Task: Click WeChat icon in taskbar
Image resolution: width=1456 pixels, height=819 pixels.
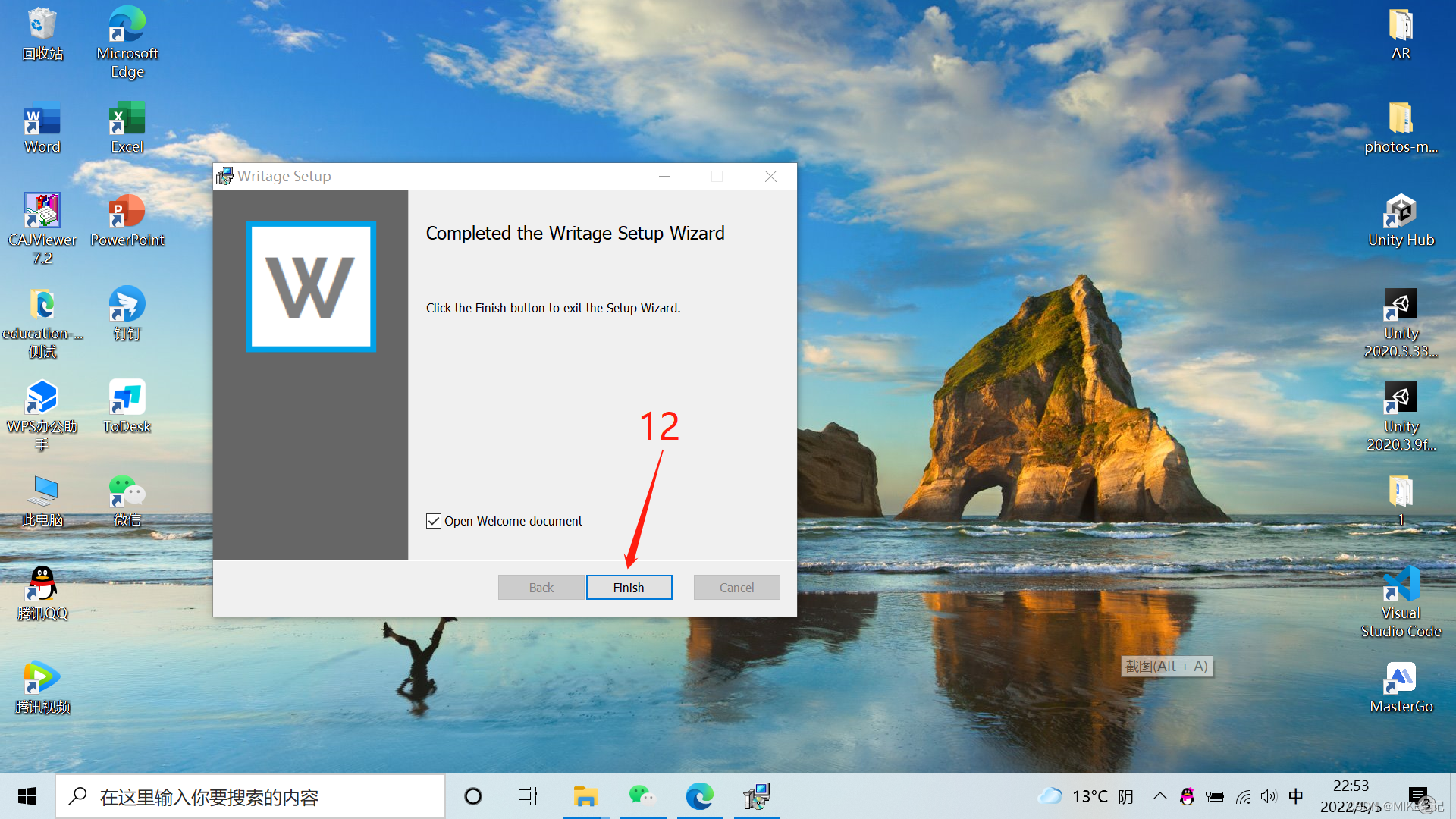Action: coord(642,796)
